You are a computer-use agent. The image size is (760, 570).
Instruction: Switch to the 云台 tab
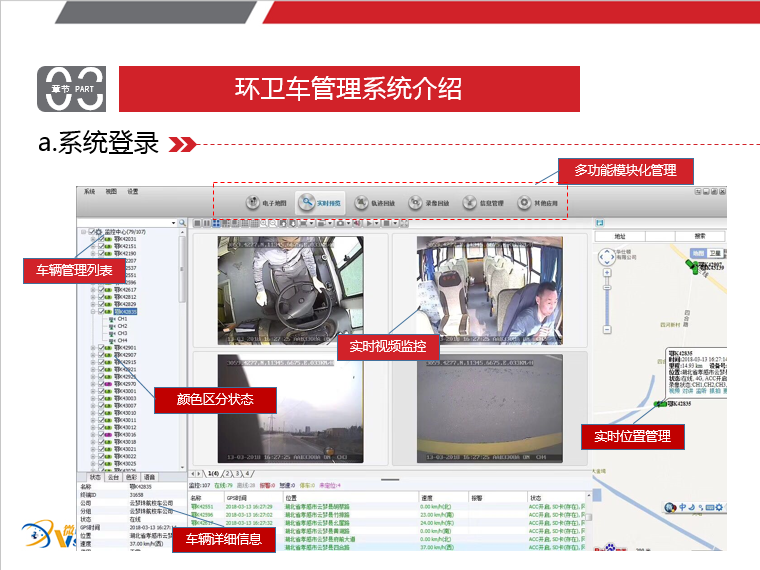[x=113, y=477]
